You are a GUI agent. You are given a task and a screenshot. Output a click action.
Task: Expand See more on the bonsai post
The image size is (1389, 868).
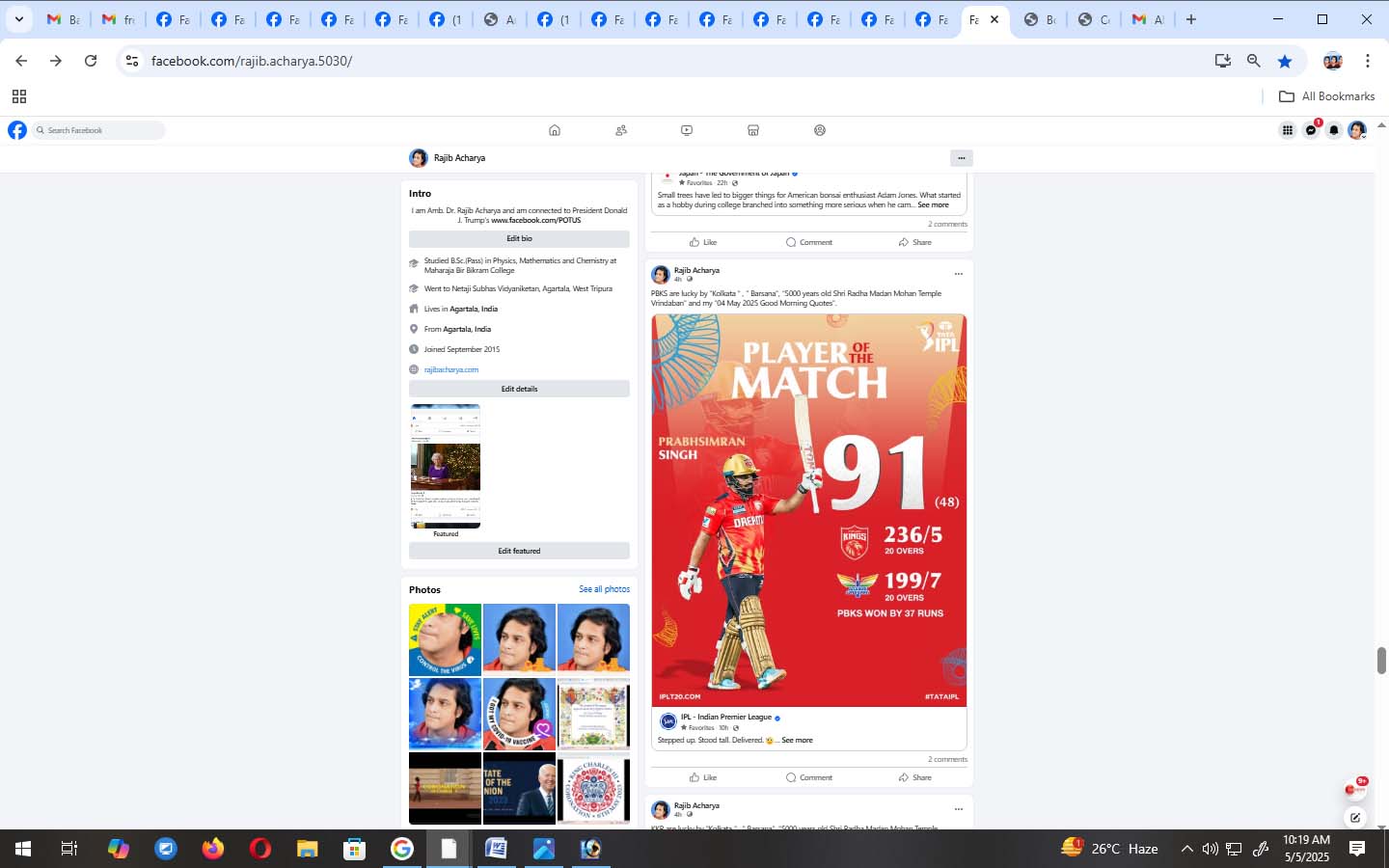[933, 204]
